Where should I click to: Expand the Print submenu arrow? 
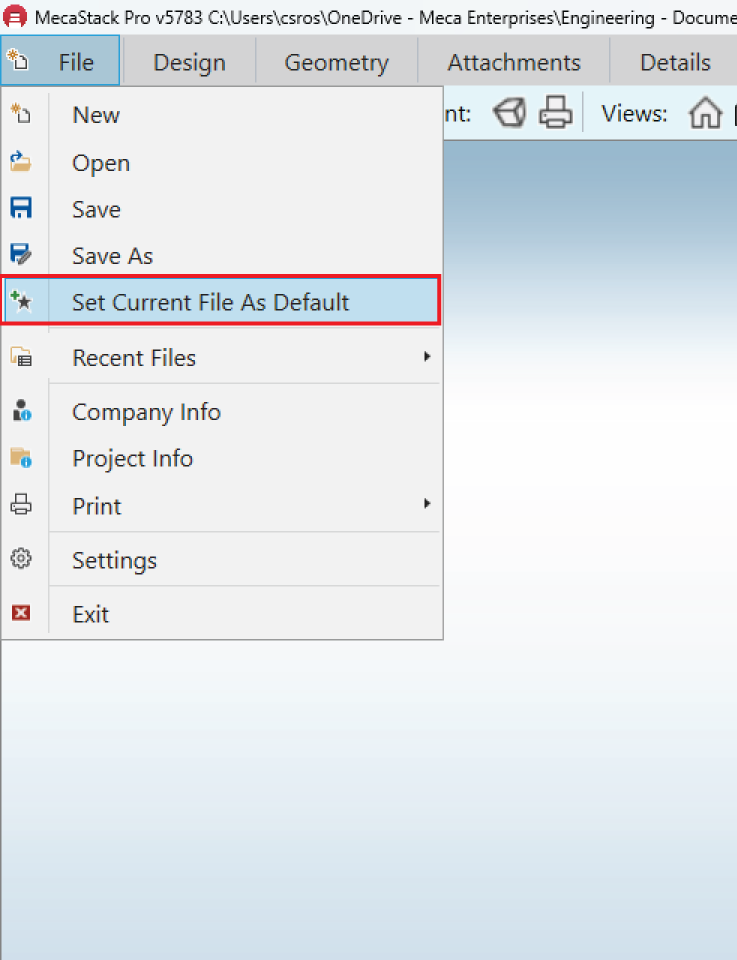pos(427,503)
